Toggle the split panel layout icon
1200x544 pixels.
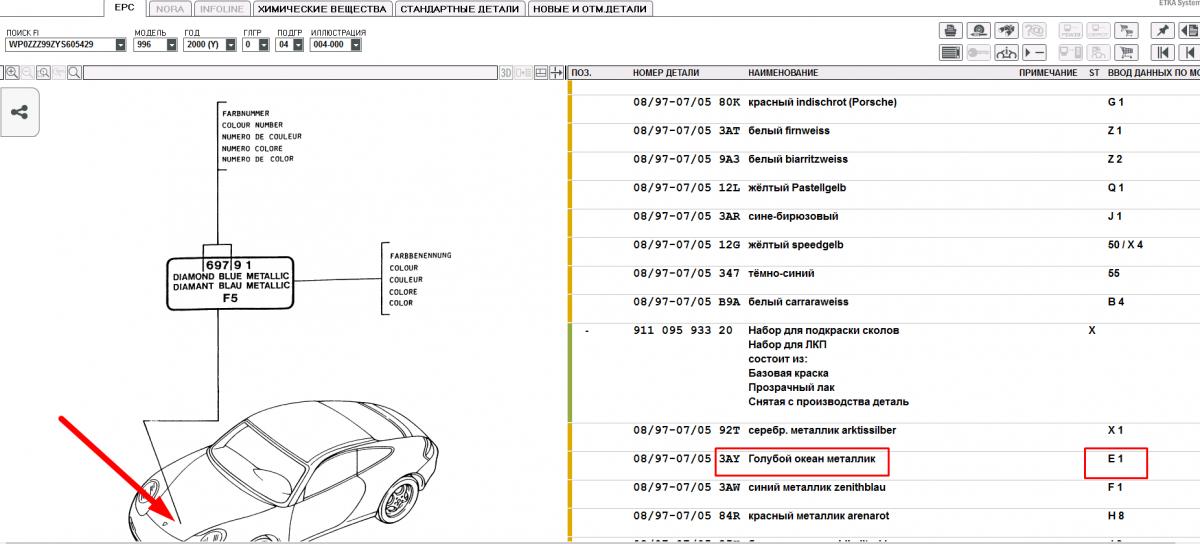click(541, 73)
